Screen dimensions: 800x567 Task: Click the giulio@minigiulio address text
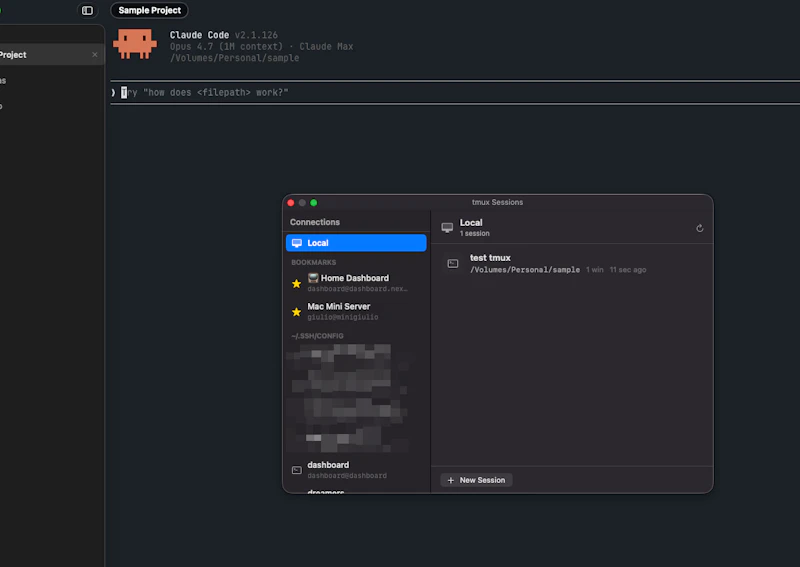(x=343, y=317)
